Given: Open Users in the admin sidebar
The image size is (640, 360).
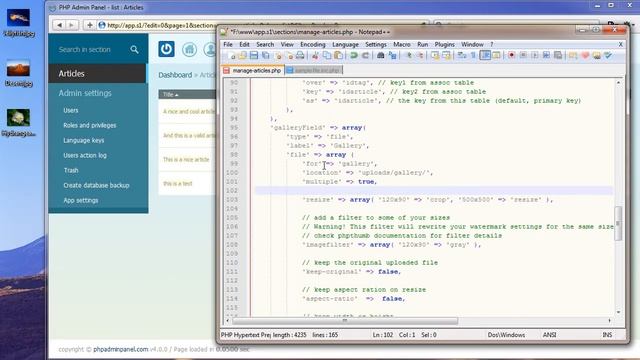Looking at the screenshot, I should (71, 110).
